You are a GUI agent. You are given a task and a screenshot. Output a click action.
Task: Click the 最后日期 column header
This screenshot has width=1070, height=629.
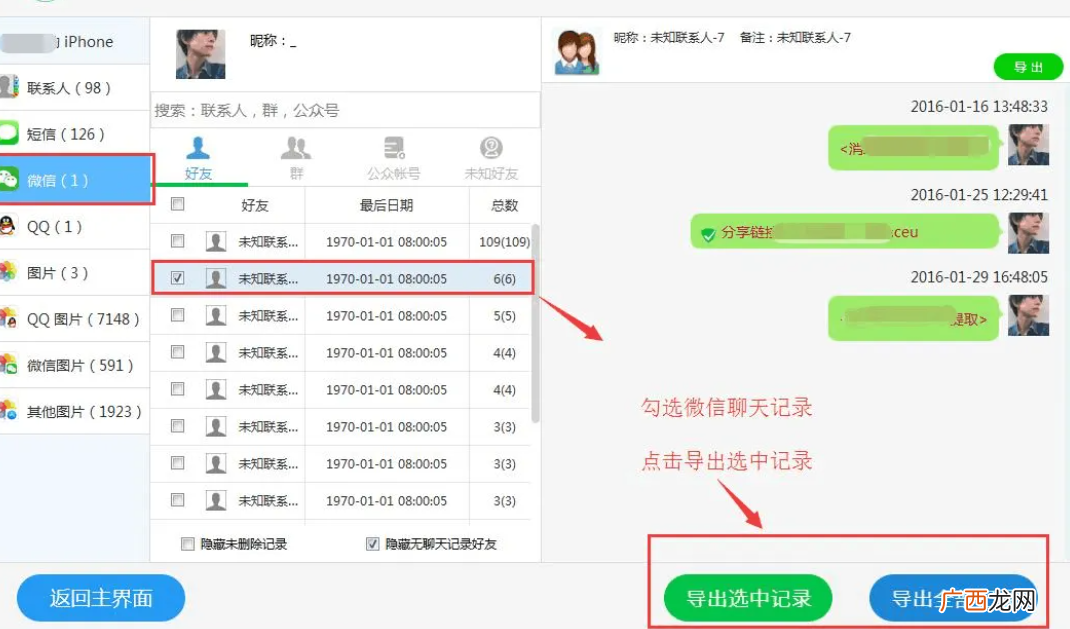386,205
